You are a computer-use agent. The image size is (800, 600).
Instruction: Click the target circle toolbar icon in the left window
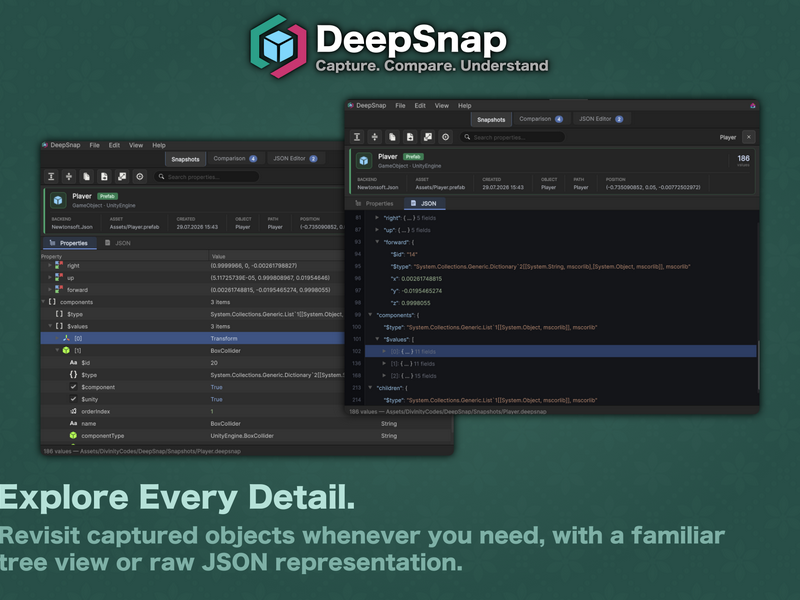[x=139, y=177]
